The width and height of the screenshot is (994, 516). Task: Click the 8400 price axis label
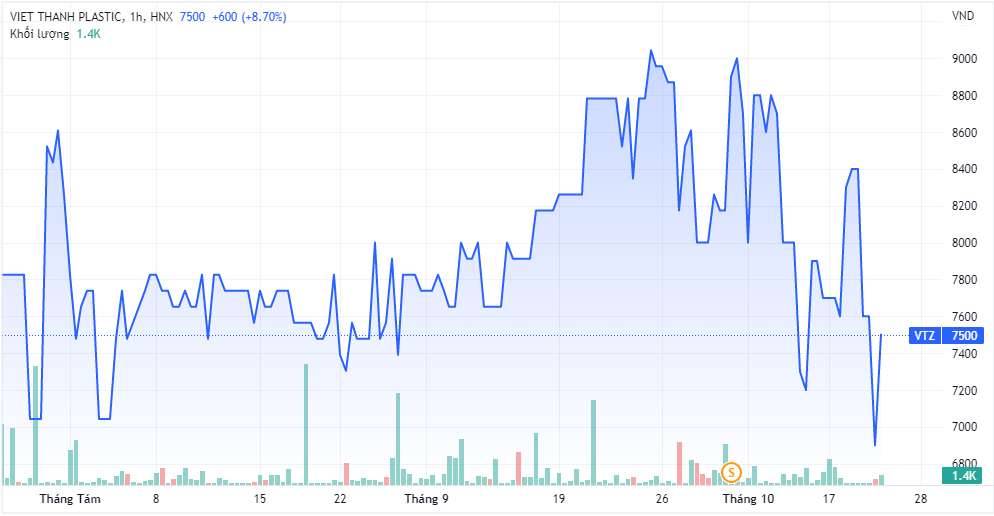(x=964, y=169)
